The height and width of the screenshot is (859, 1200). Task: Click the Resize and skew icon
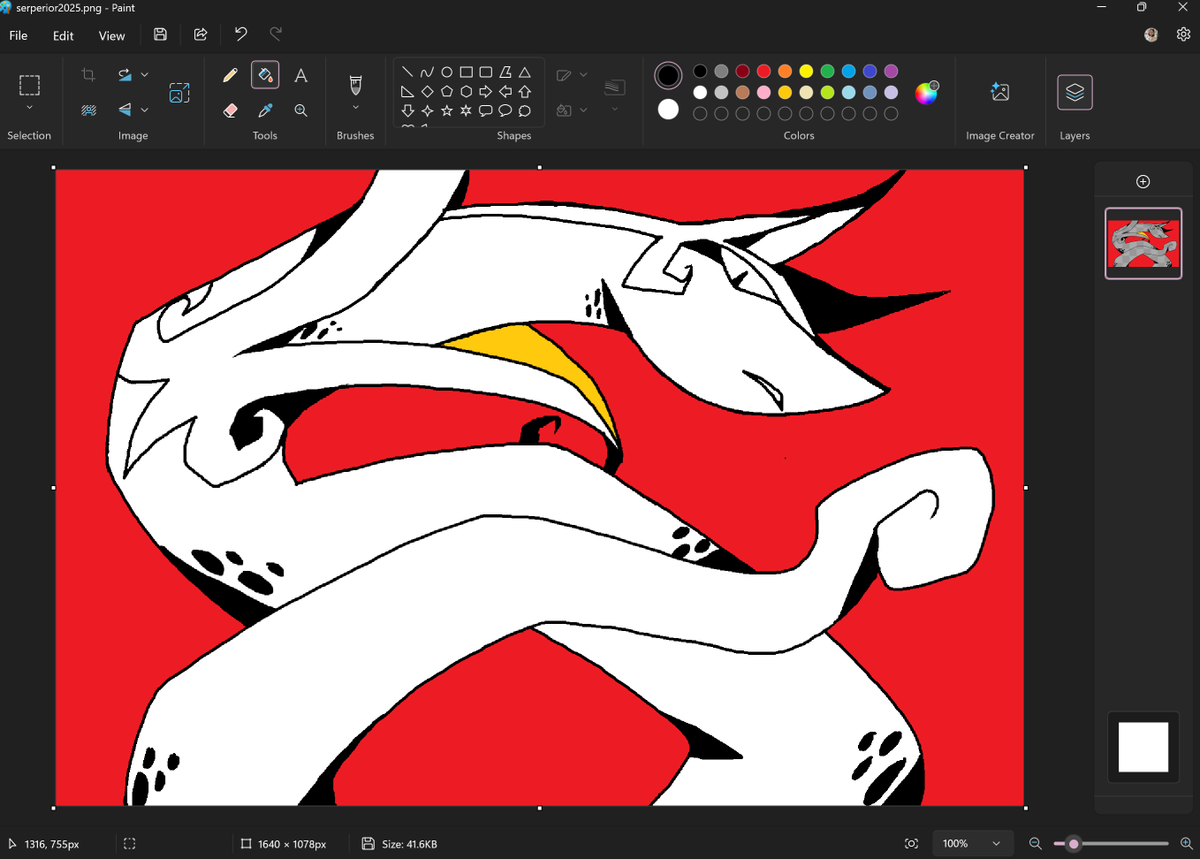pos(179,93)
